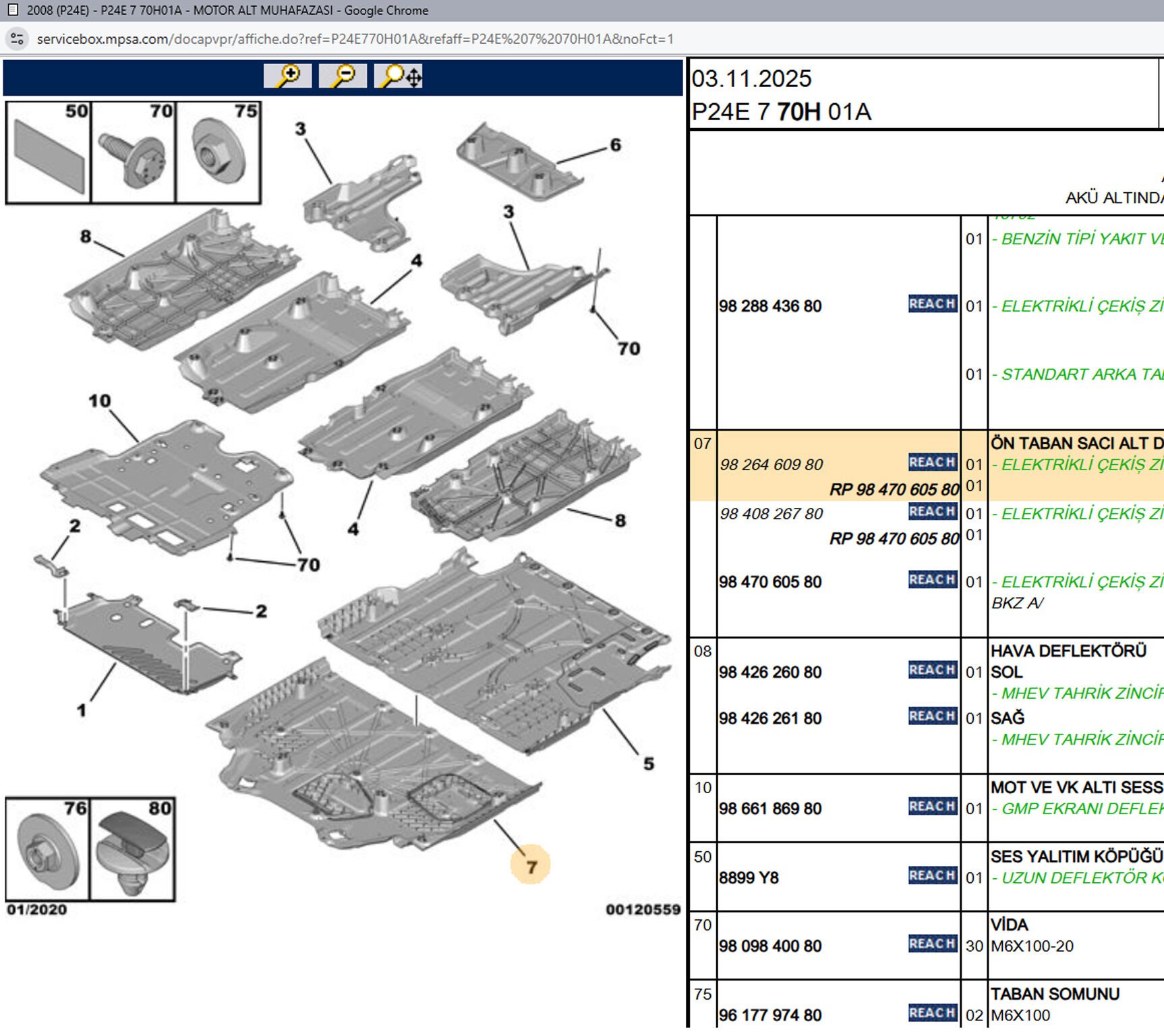Open thumbnail 80 clip fastener image

point(132,850)
